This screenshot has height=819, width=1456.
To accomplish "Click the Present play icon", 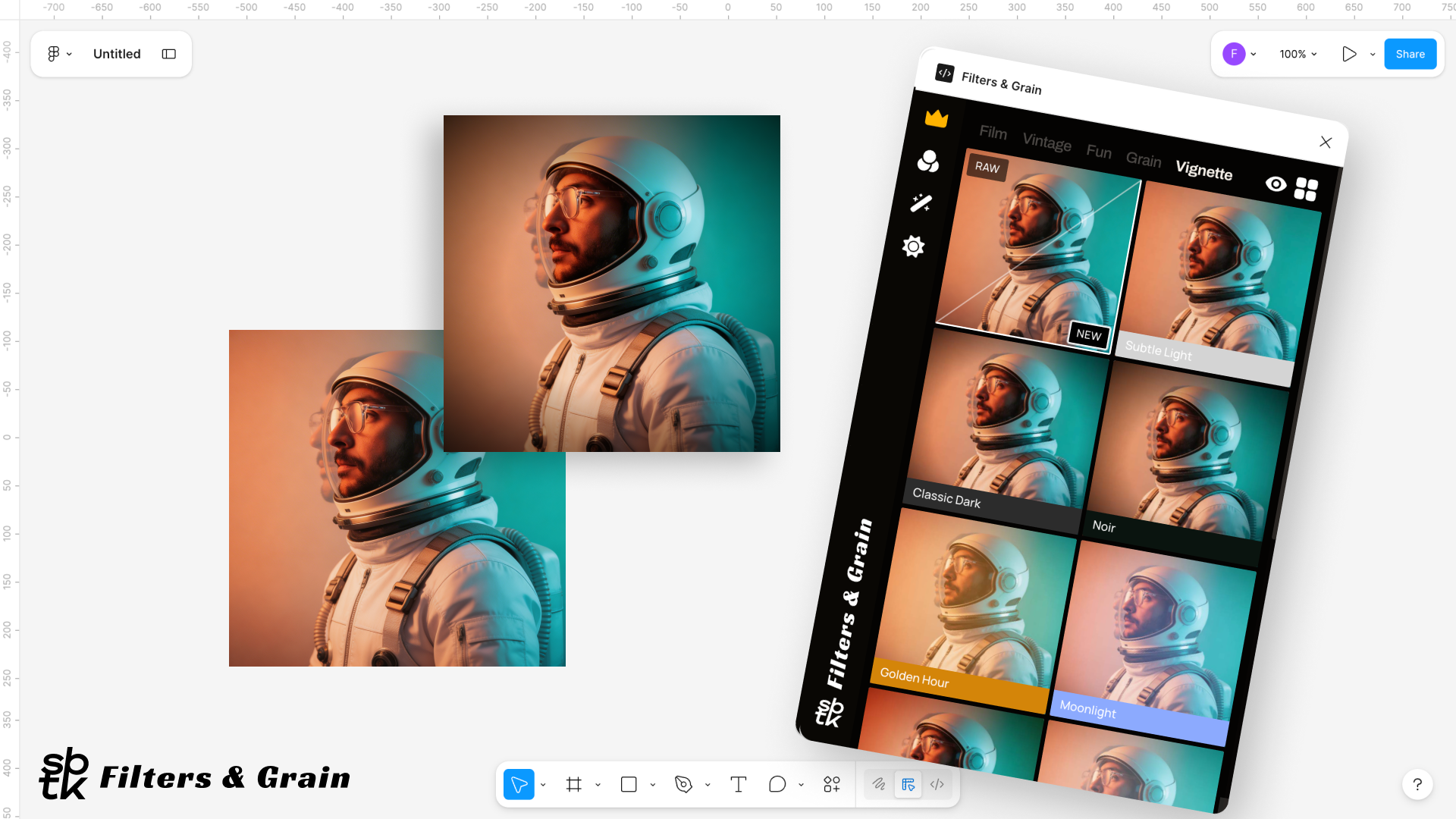I will click(1349, 54).
